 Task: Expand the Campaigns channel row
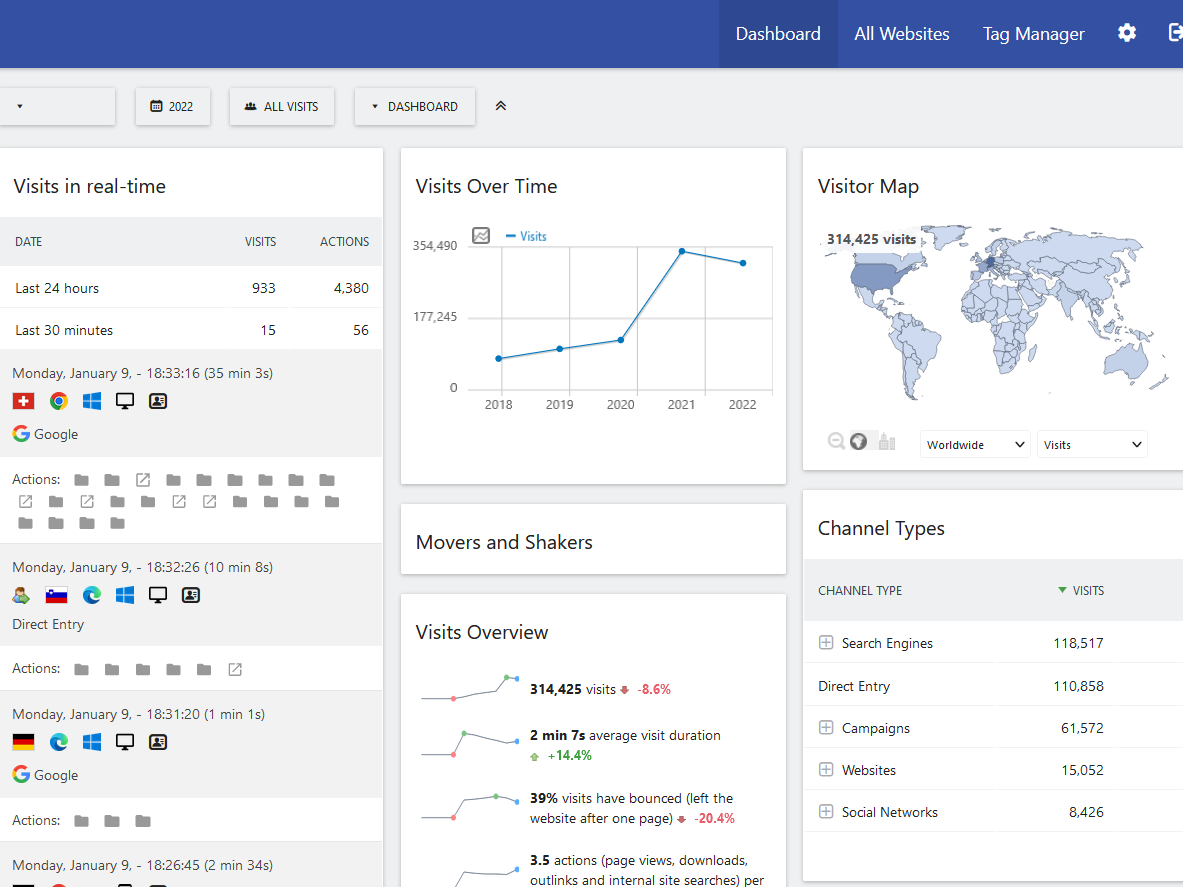point(826,728)
